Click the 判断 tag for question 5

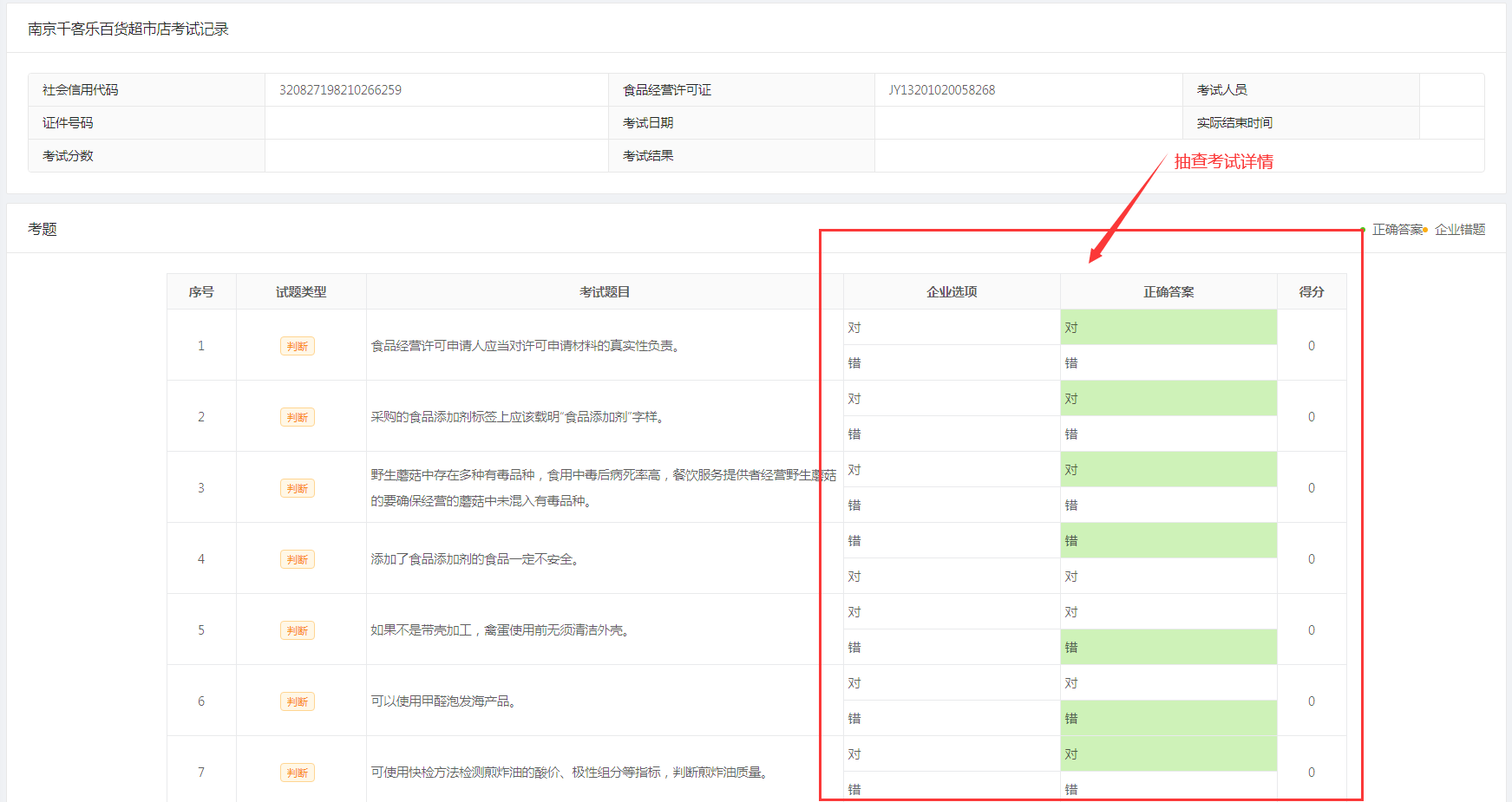point(297,630)
